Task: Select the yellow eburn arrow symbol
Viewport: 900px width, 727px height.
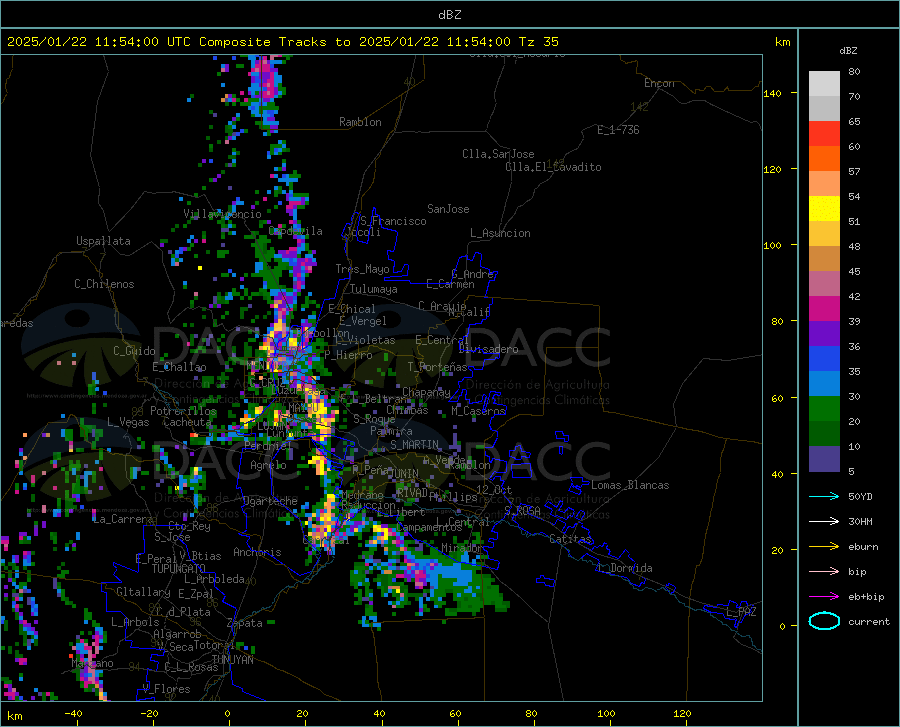Action: tap(824, 547)
